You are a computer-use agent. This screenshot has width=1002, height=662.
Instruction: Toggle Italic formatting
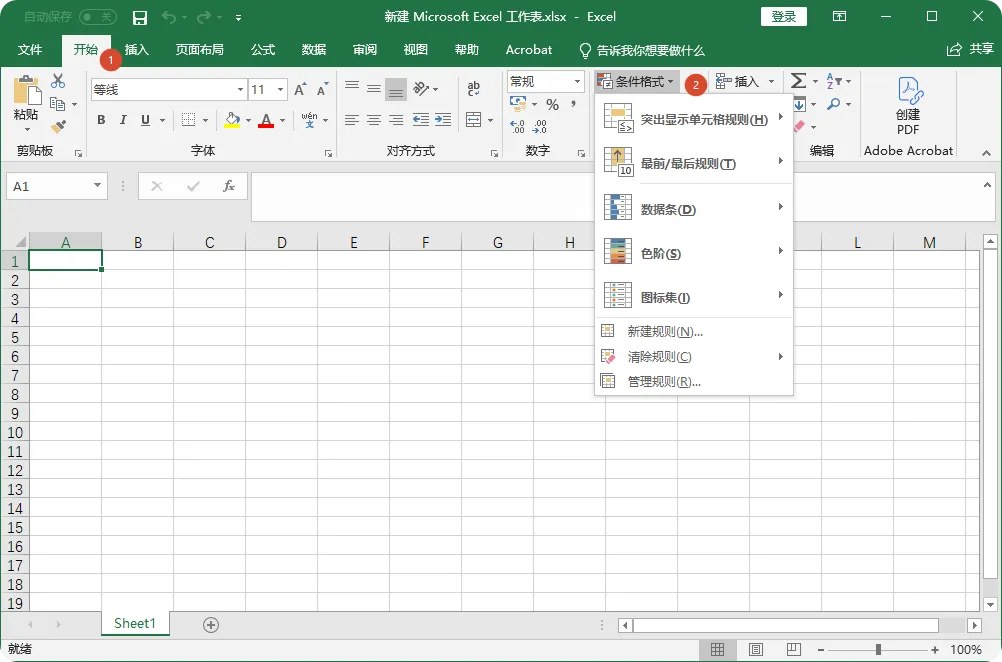point(123,119)
